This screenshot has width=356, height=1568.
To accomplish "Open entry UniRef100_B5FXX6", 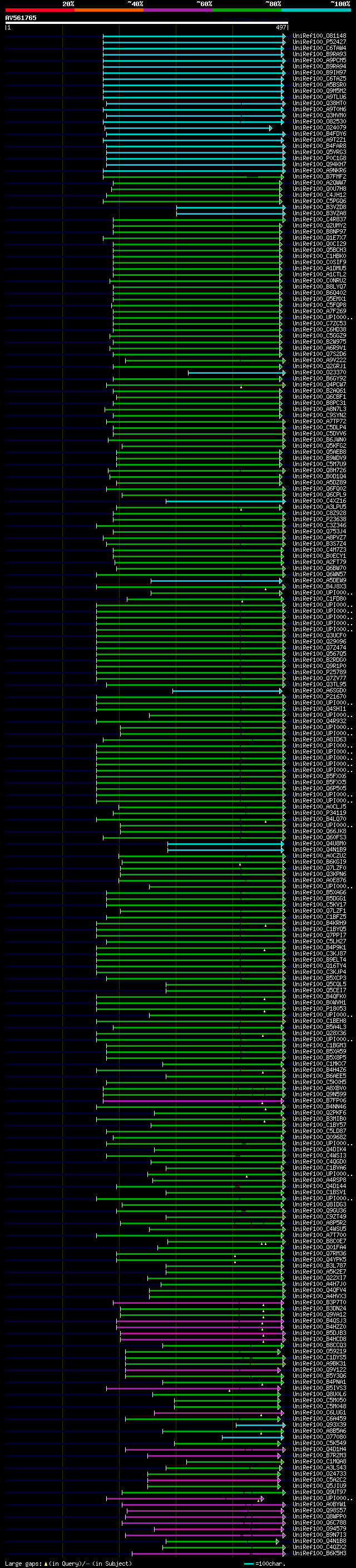I will 319,776.
